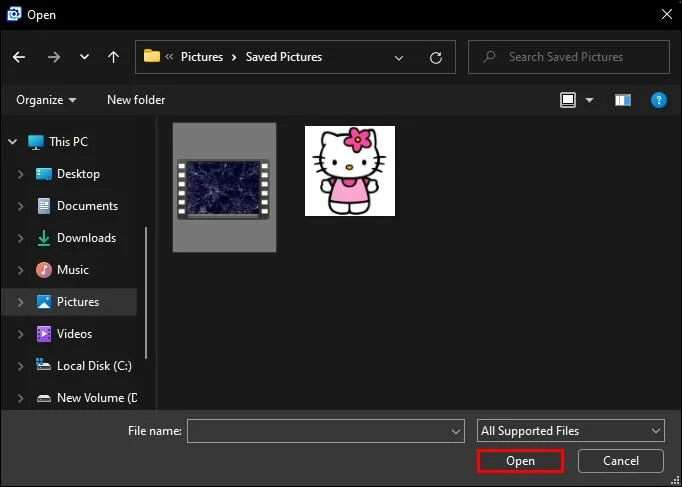Open the Organize menu
The image size is (682, 487).
(x=46, y=100)
